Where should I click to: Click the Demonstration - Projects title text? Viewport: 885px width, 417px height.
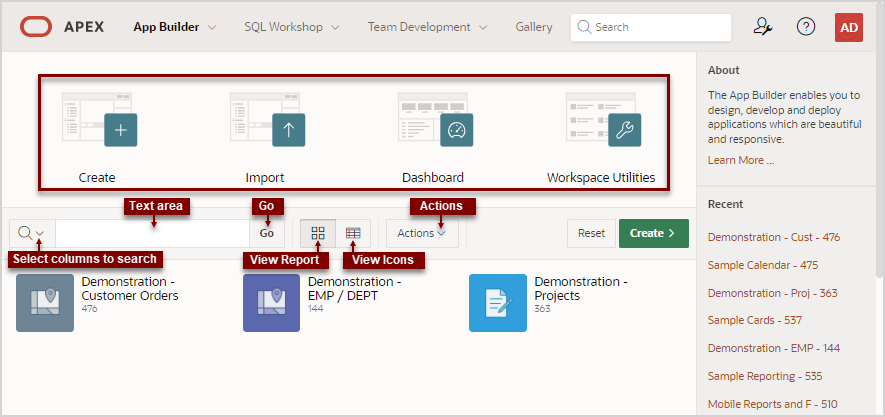581,288
